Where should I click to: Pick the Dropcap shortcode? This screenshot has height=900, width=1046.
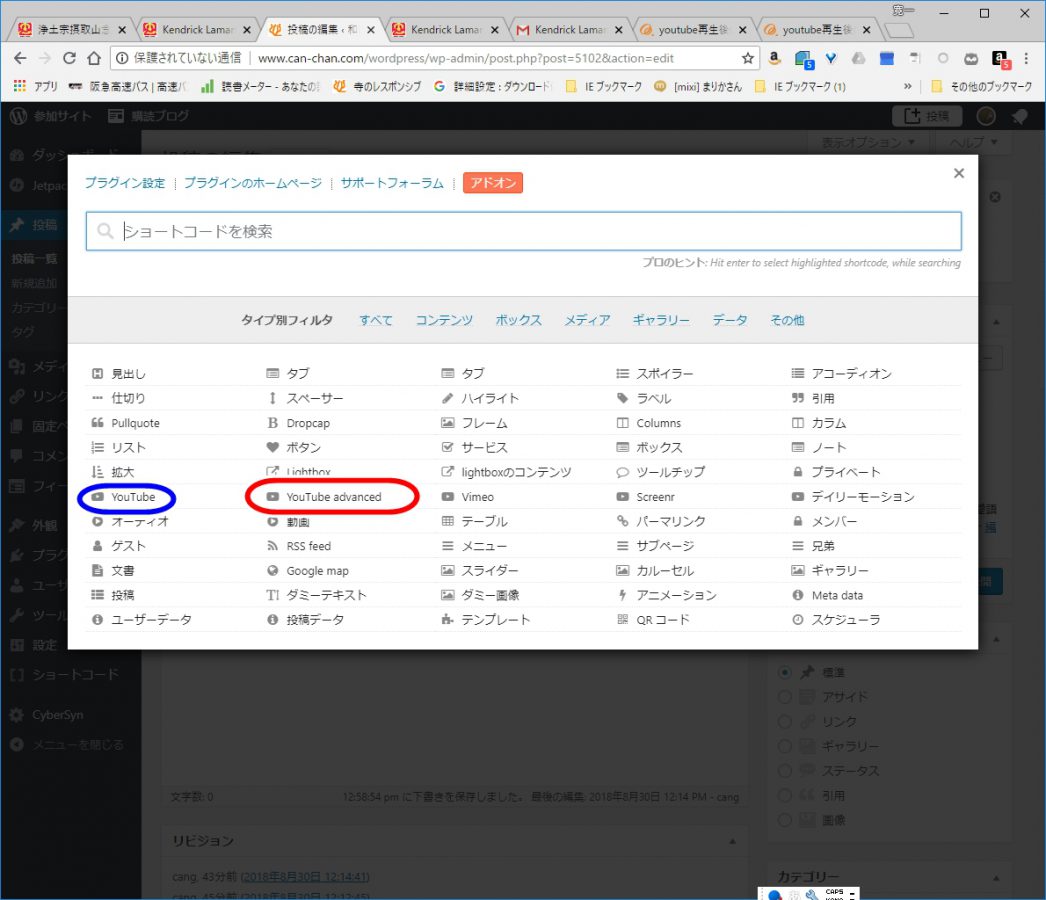coord(298,423)
